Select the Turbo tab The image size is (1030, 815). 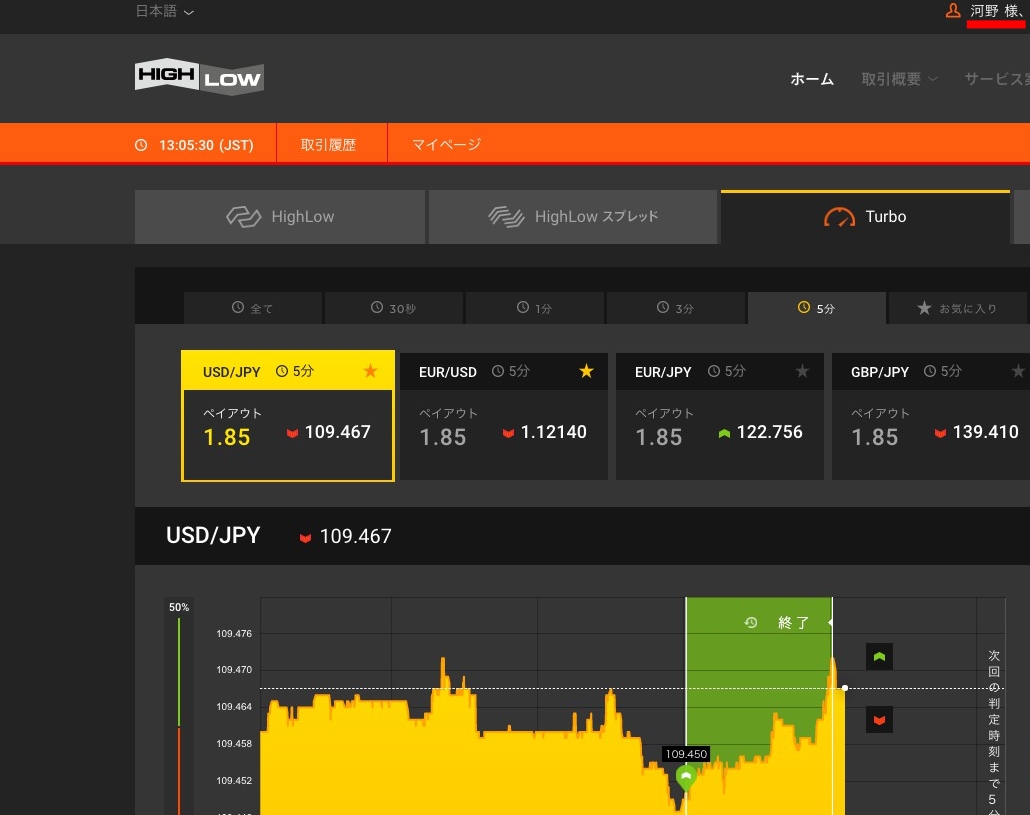click(865, 217)
